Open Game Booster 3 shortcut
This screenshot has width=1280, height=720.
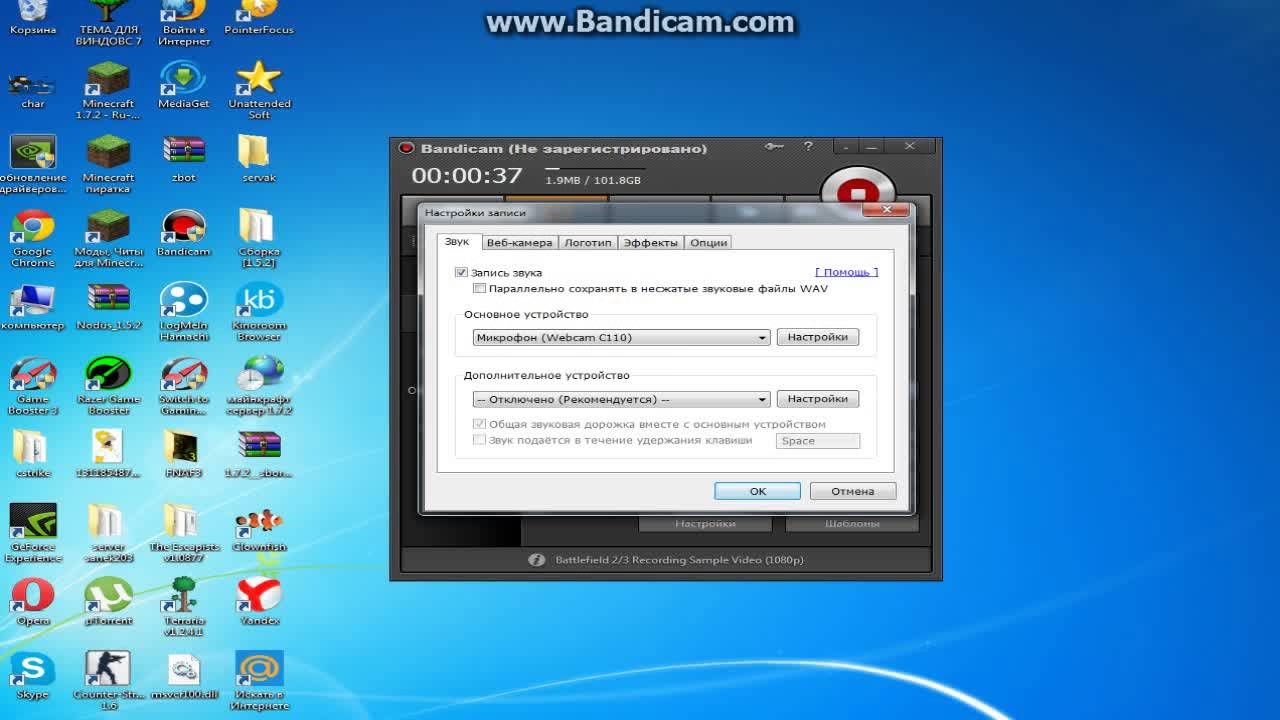[x=33, y=387]
